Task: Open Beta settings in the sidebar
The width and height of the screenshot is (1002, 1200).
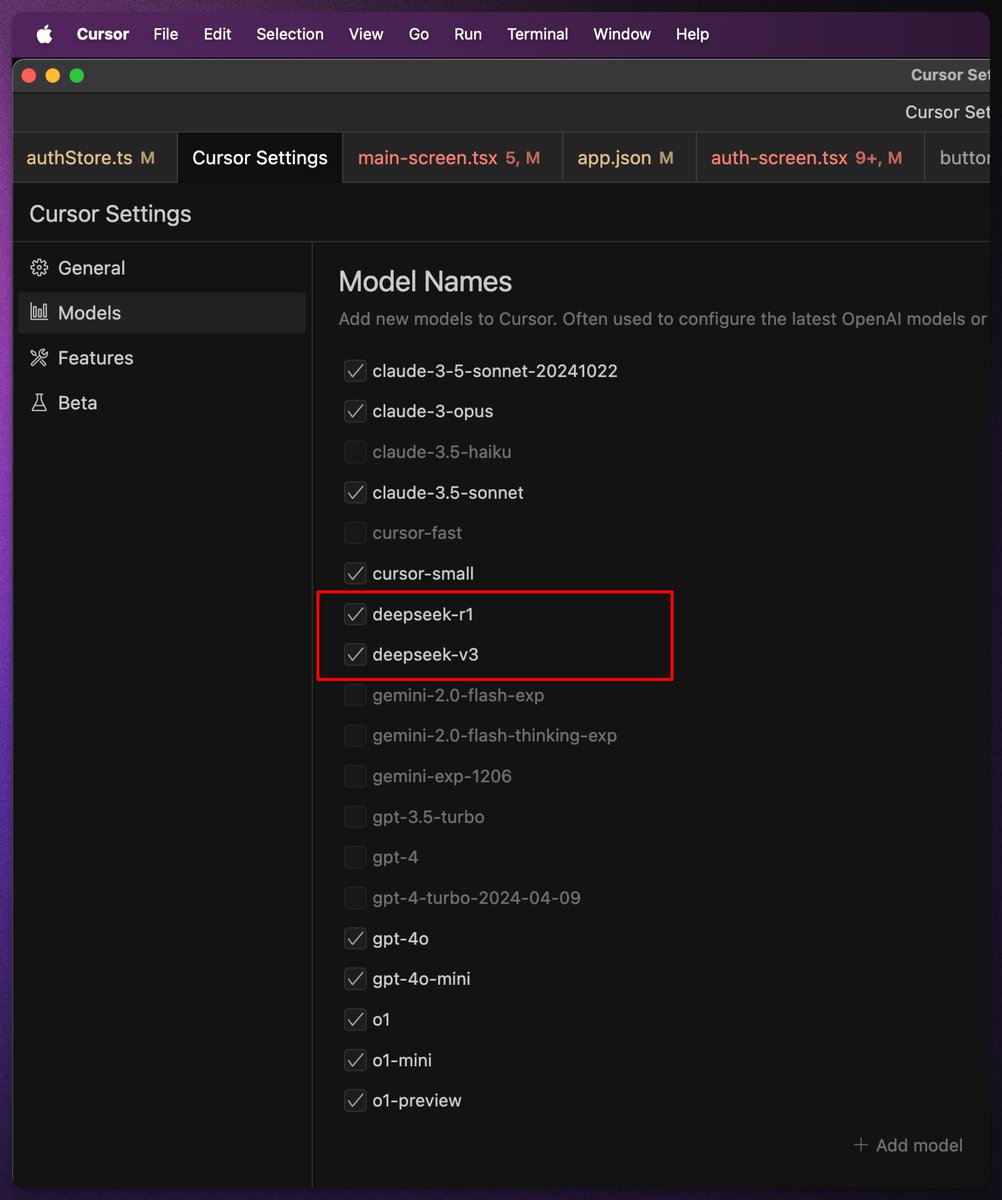Action: pos(162,403)
